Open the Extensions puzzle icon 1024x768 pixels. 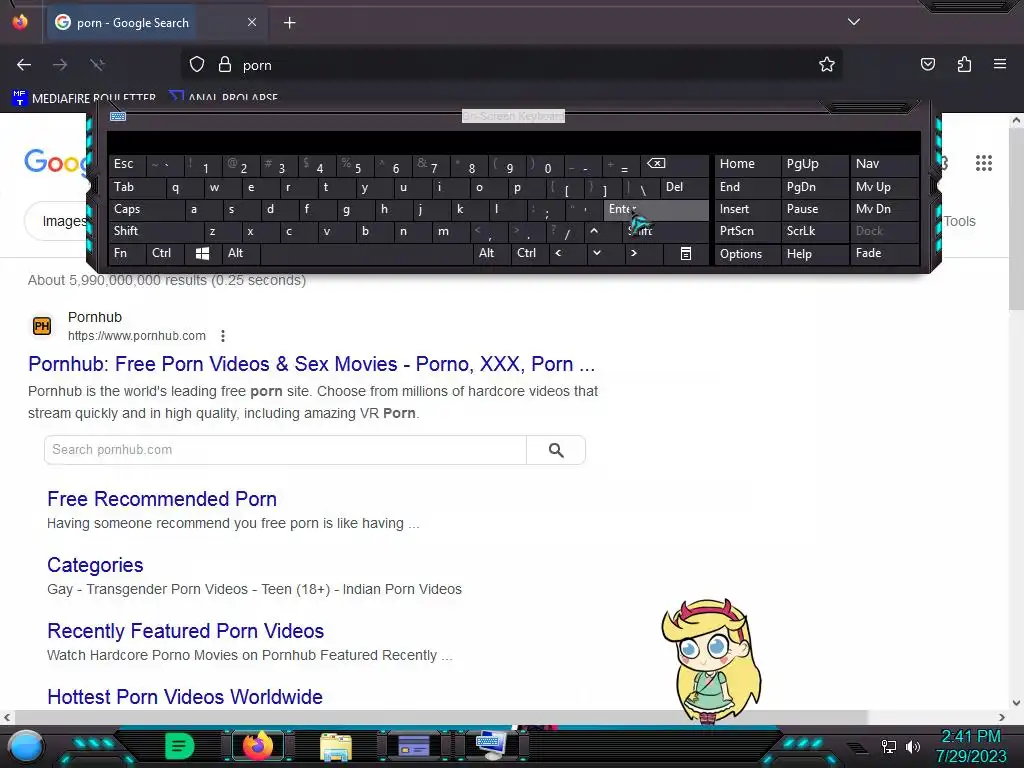[x=964, y=65]
